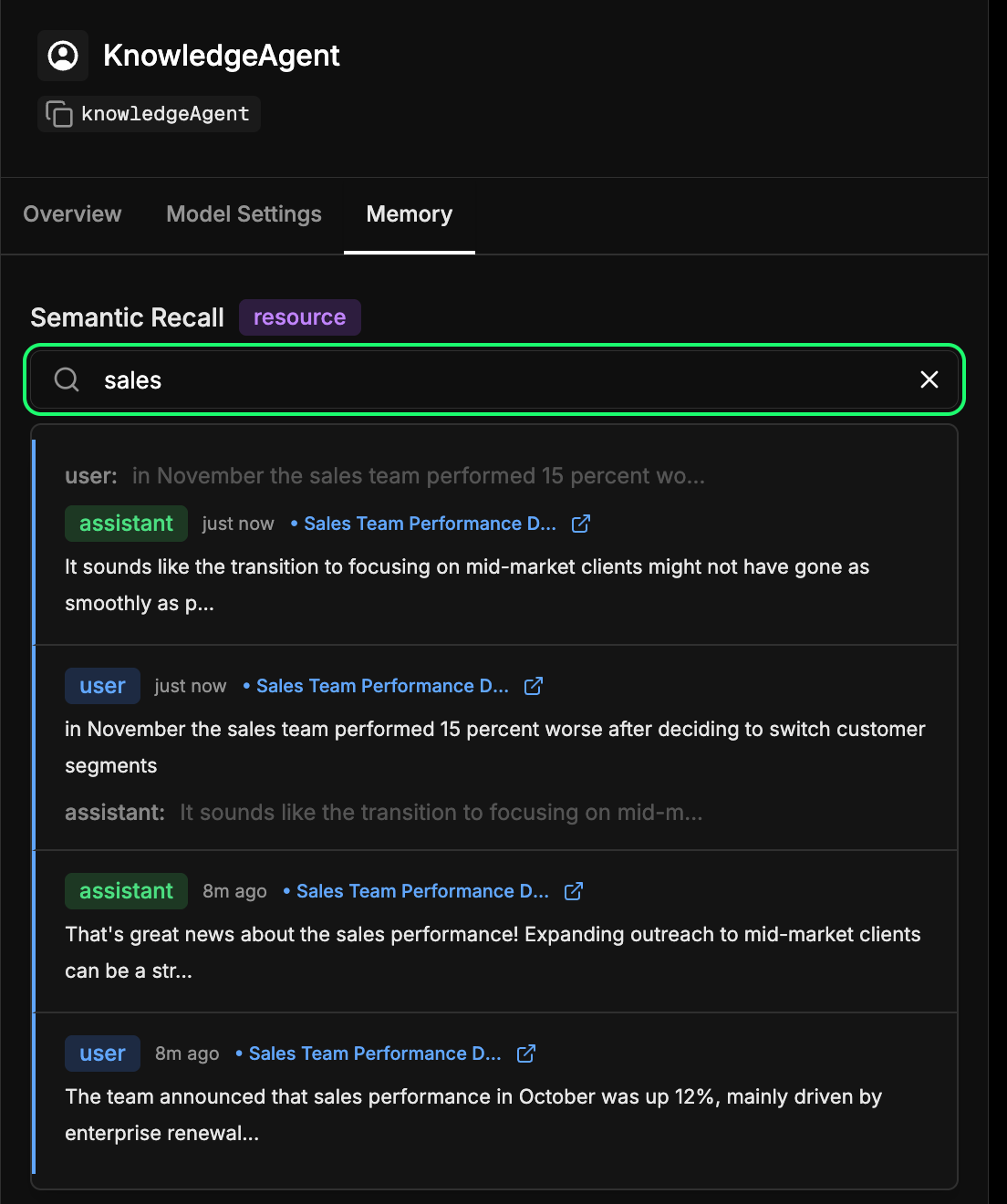
Task: Click the October sales performance user message
Action: 473,1115
